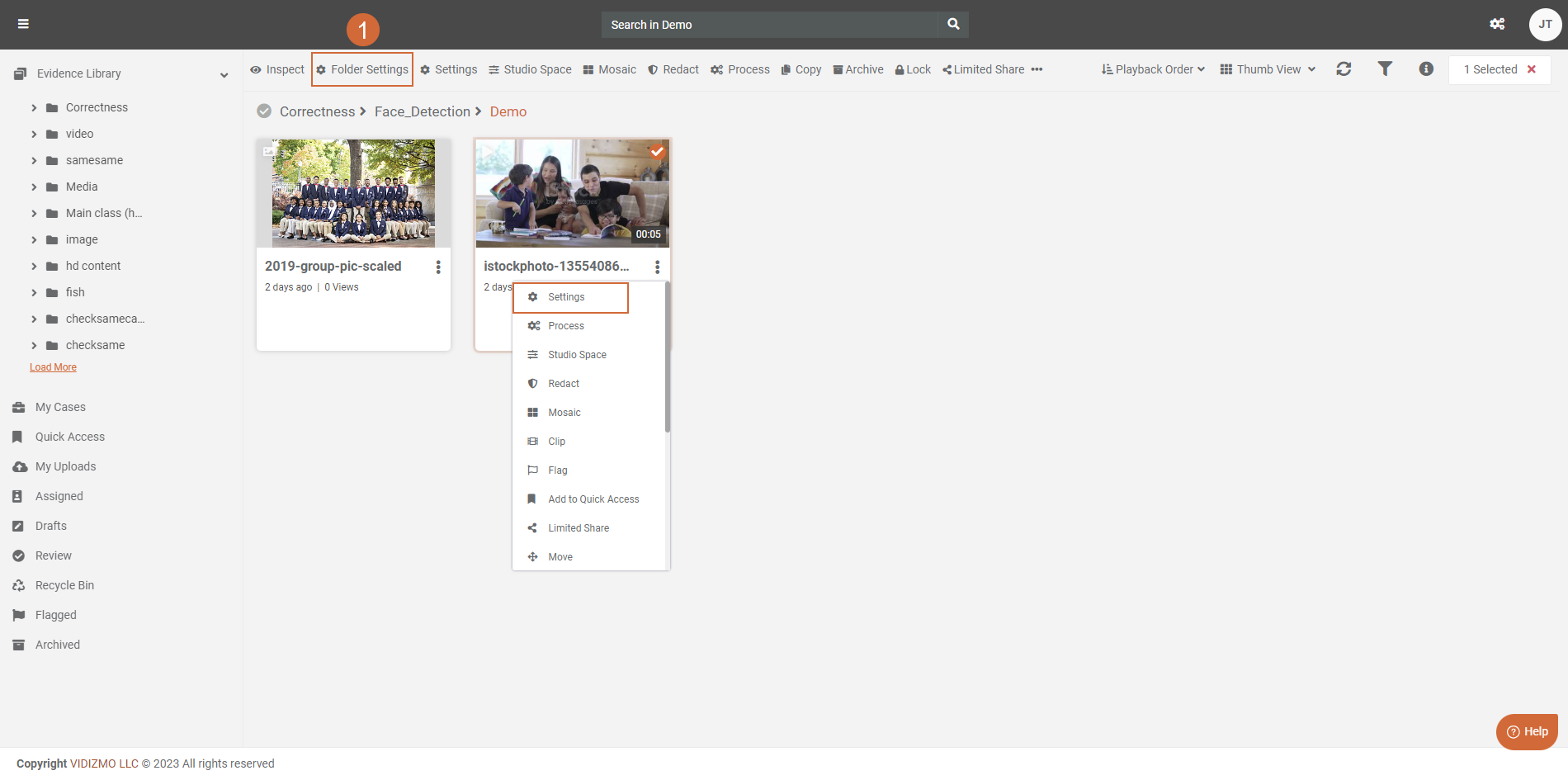Open the Thumb View dropdown

pyautogui.click(x=1268, y=69)
